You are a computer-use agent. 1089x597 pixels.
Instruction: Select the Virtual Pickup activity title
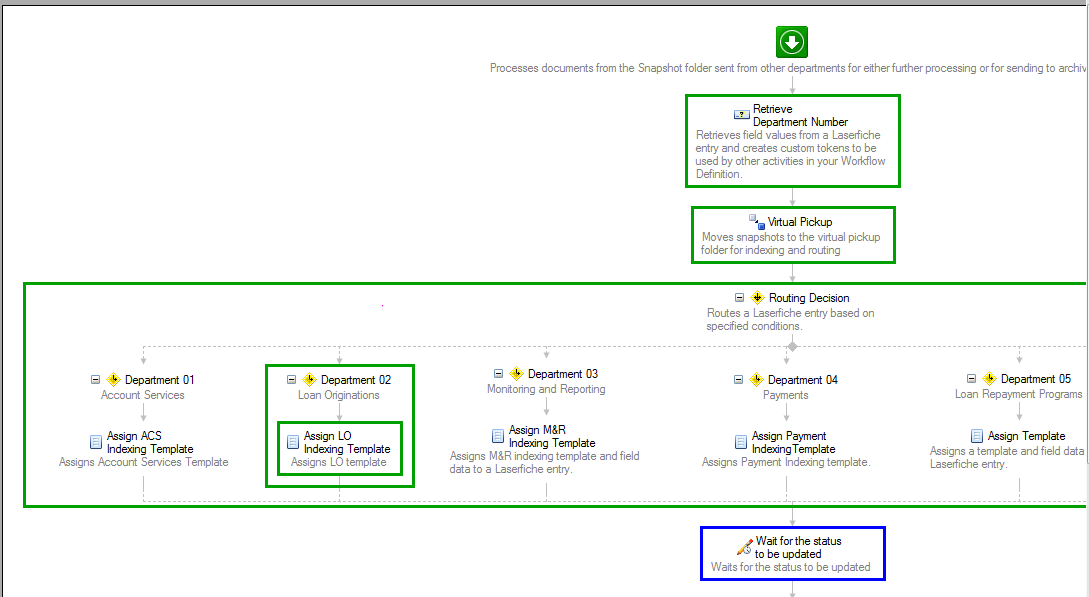[x=799, y=222]
